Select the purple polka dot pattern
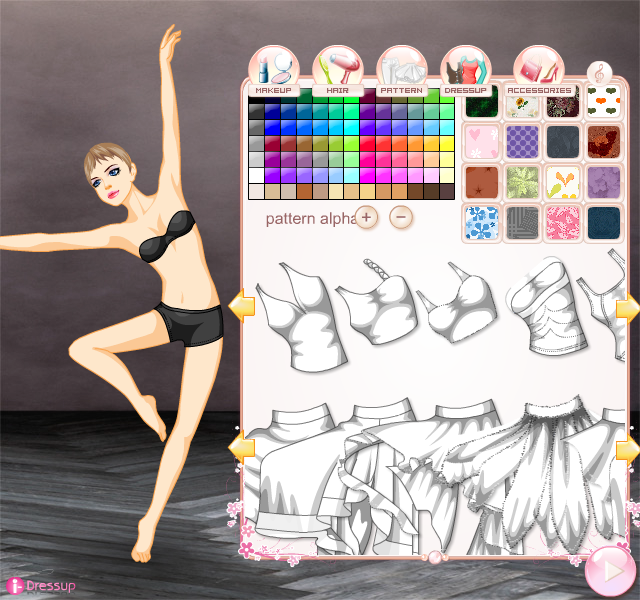Screen dimensions: 640x600 coord(522,142)
